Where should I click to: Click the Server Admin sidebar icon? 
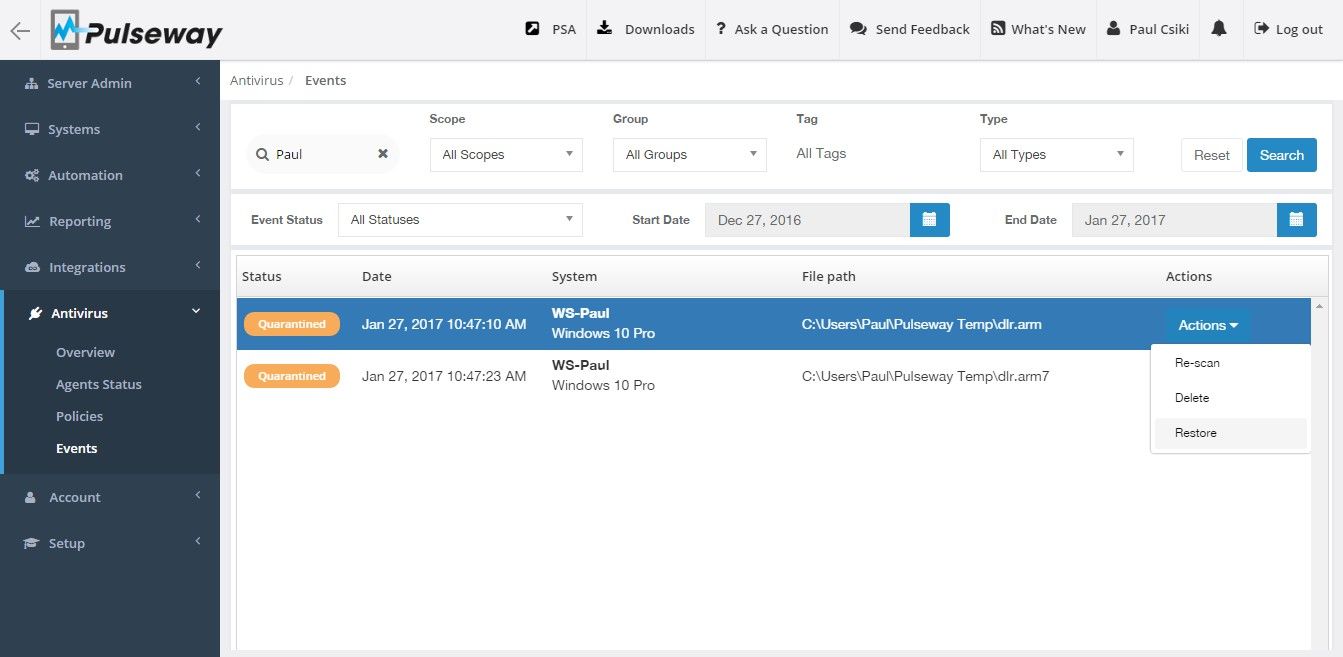(x=31, y=84)
